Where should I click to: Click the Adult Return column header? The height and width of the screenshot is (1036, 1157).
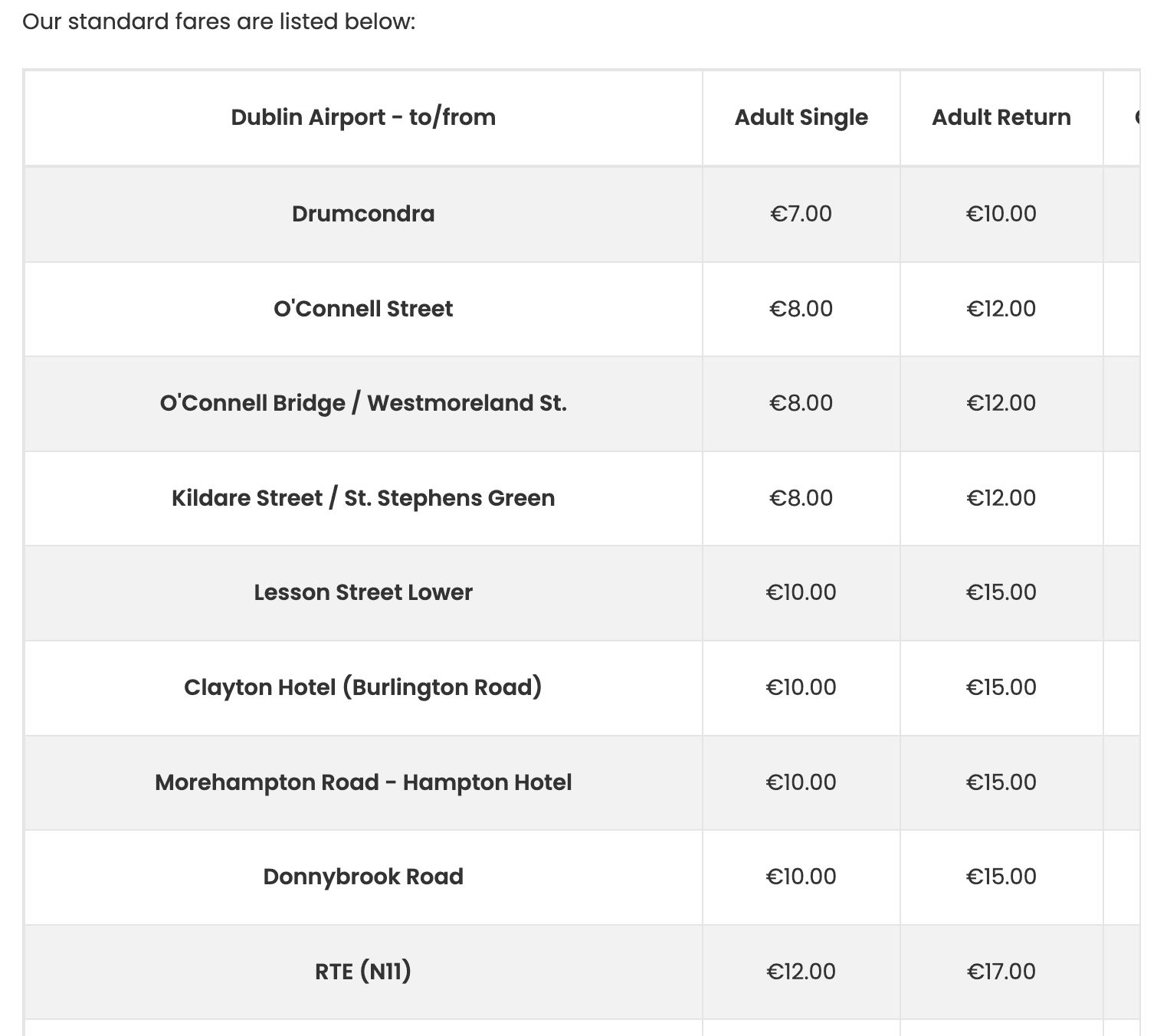click(x=1001, y=117)
